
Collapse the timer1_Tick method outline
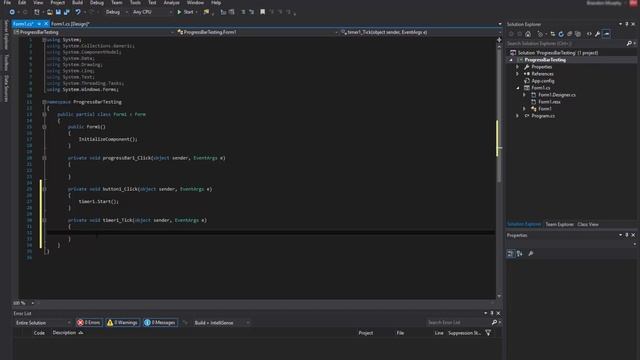44,220
